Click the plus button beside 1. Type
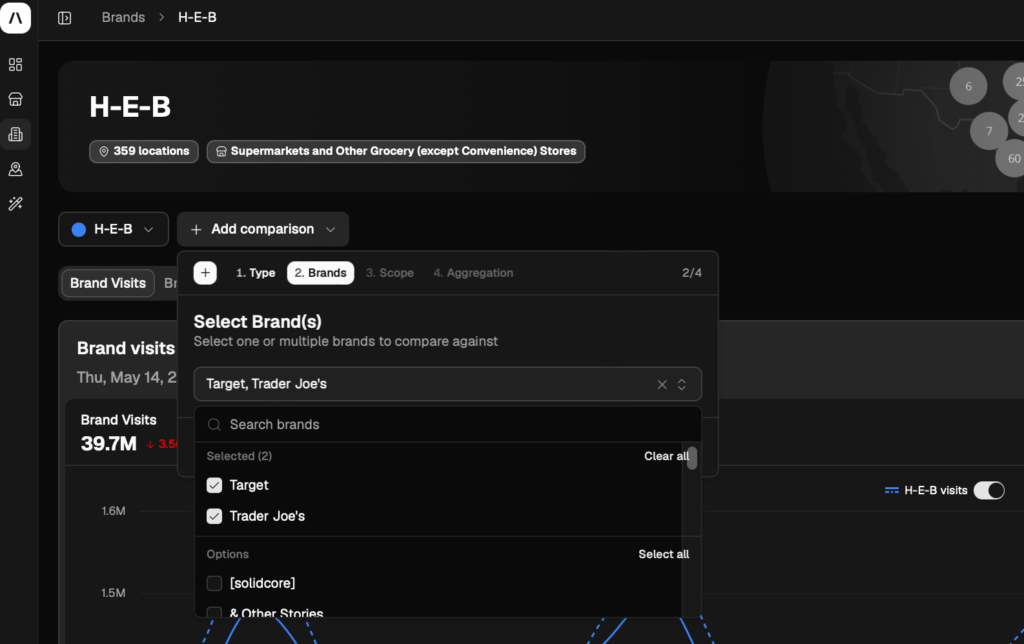Image resolution: width=1024 pixels, height=644 pixels. coord(205,273)
